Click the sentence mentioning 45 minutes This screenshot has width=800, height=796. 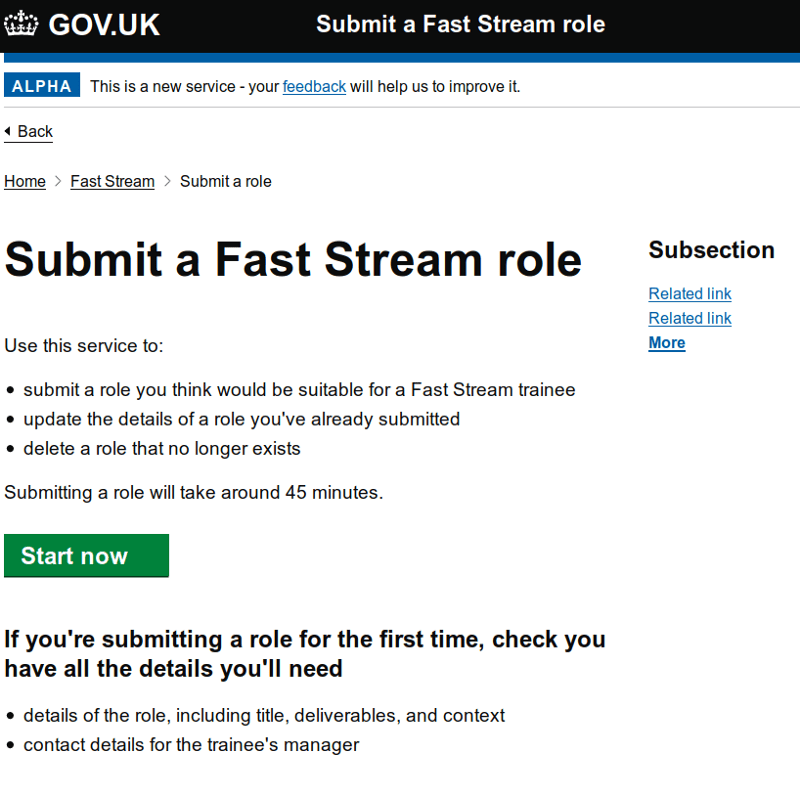click(194, 493)
